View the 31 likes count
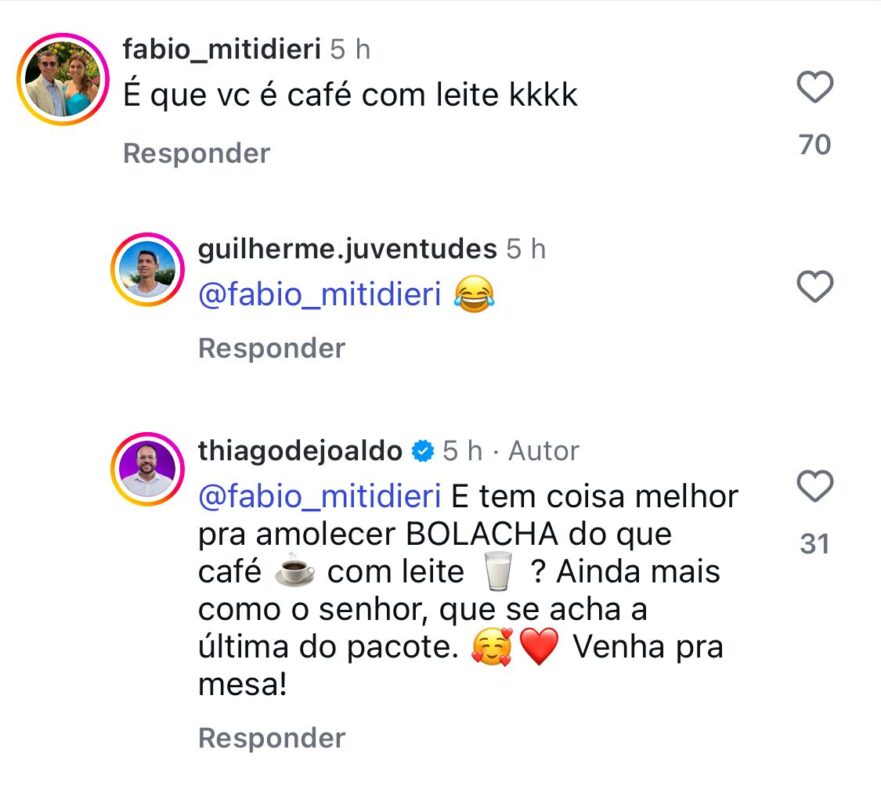The image size is (881, 800). click(x=816, y=544)
